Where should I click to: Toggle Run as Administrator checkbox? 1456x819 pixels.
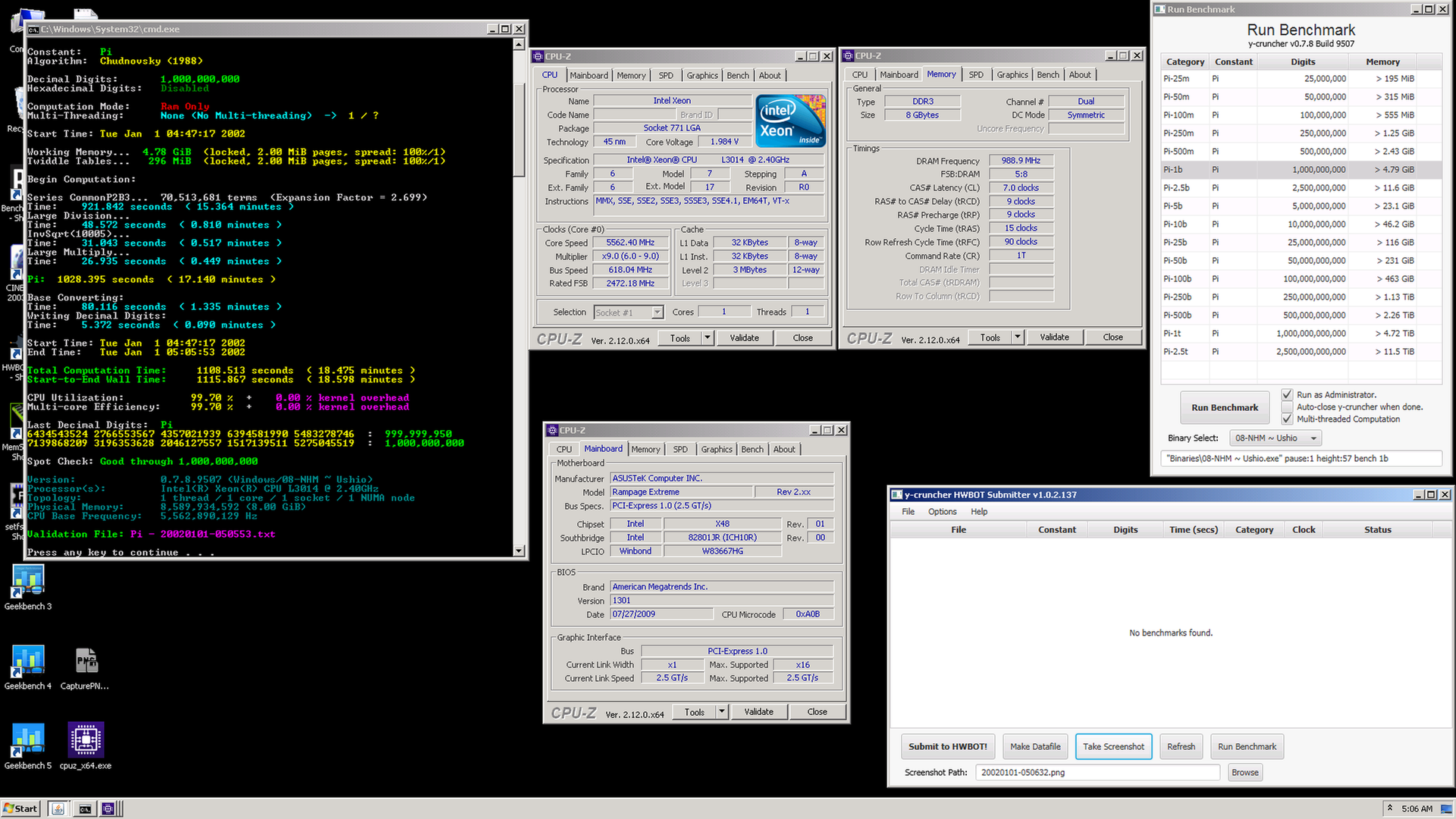point(1287,394)
